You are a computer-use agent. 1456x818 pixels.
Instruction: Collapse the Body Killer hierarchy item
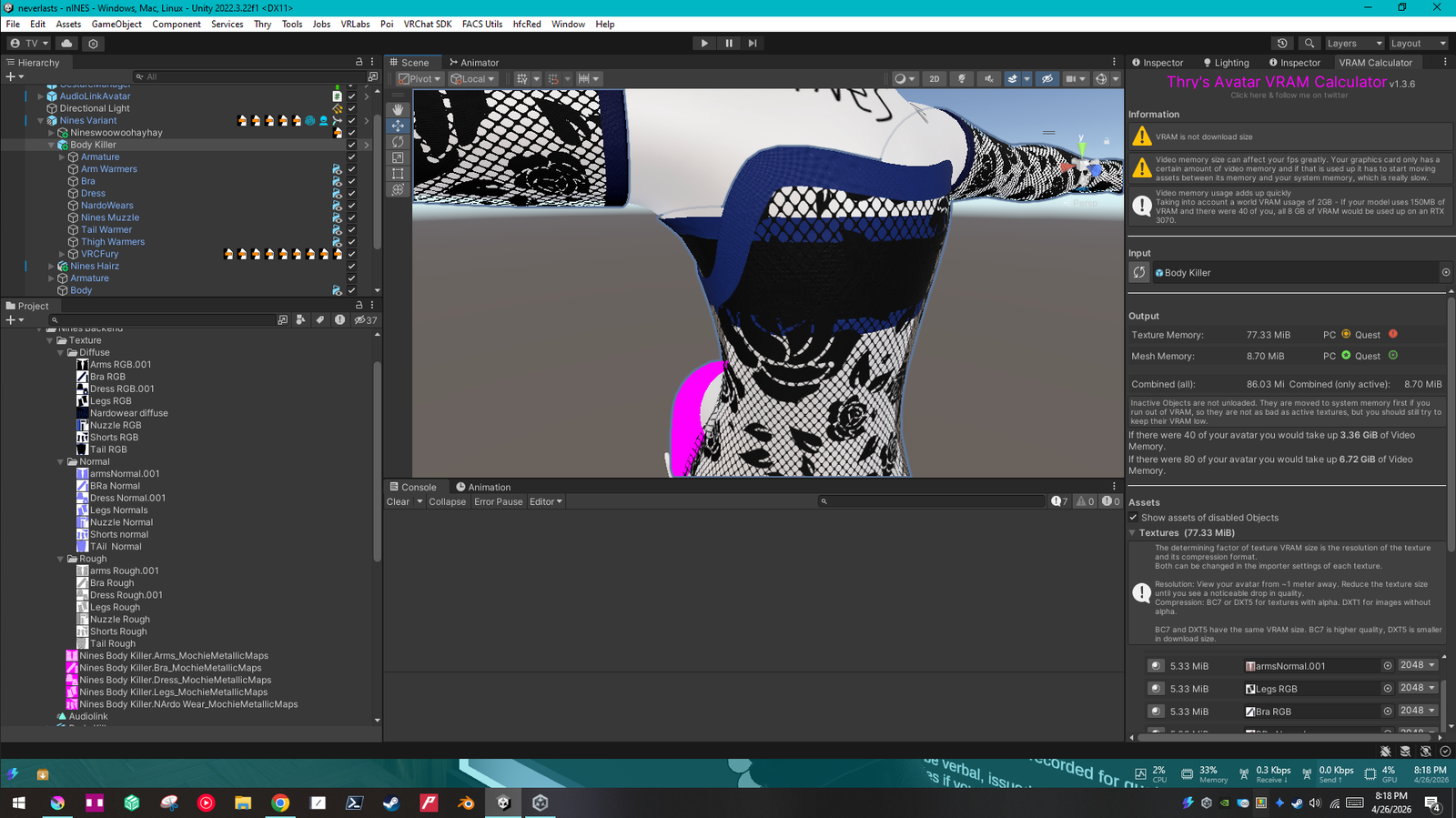51,145
